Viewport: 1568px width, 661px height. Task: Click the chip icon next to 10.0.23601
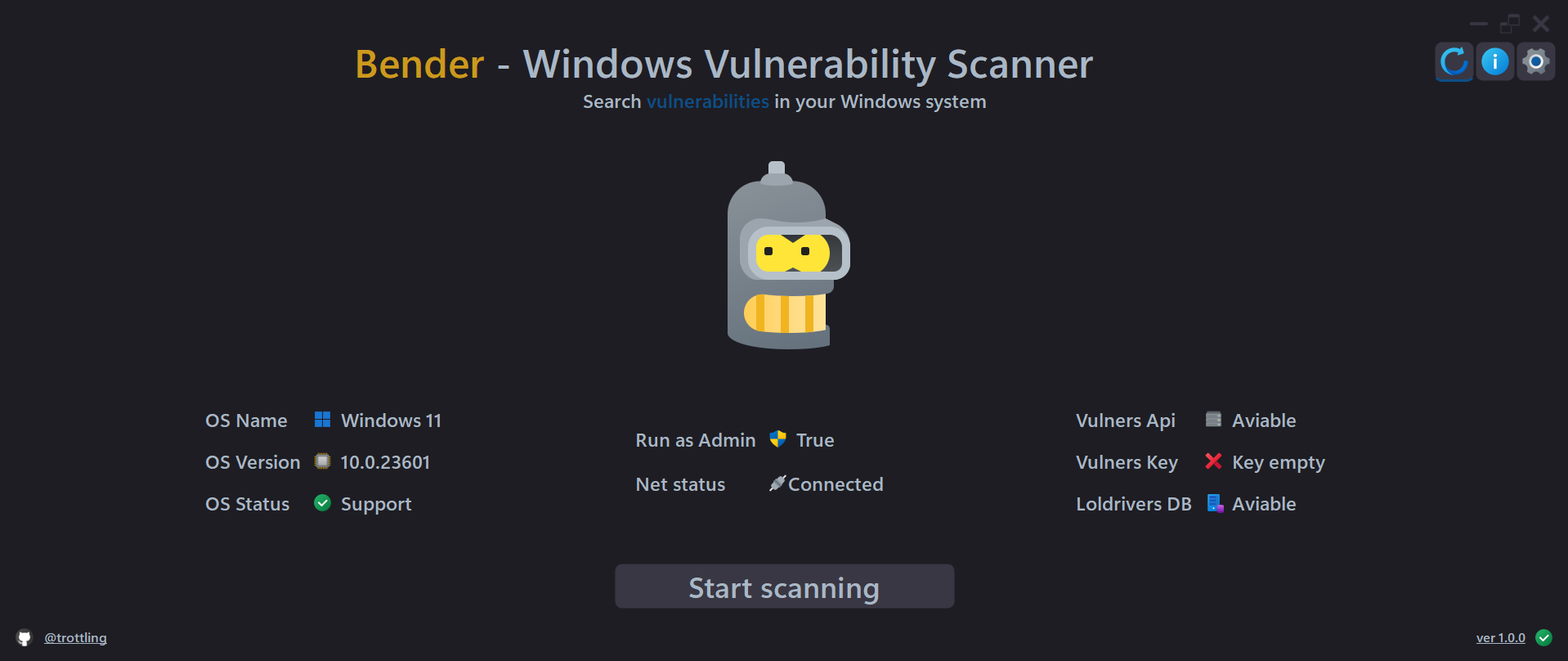tap(323, 461)
